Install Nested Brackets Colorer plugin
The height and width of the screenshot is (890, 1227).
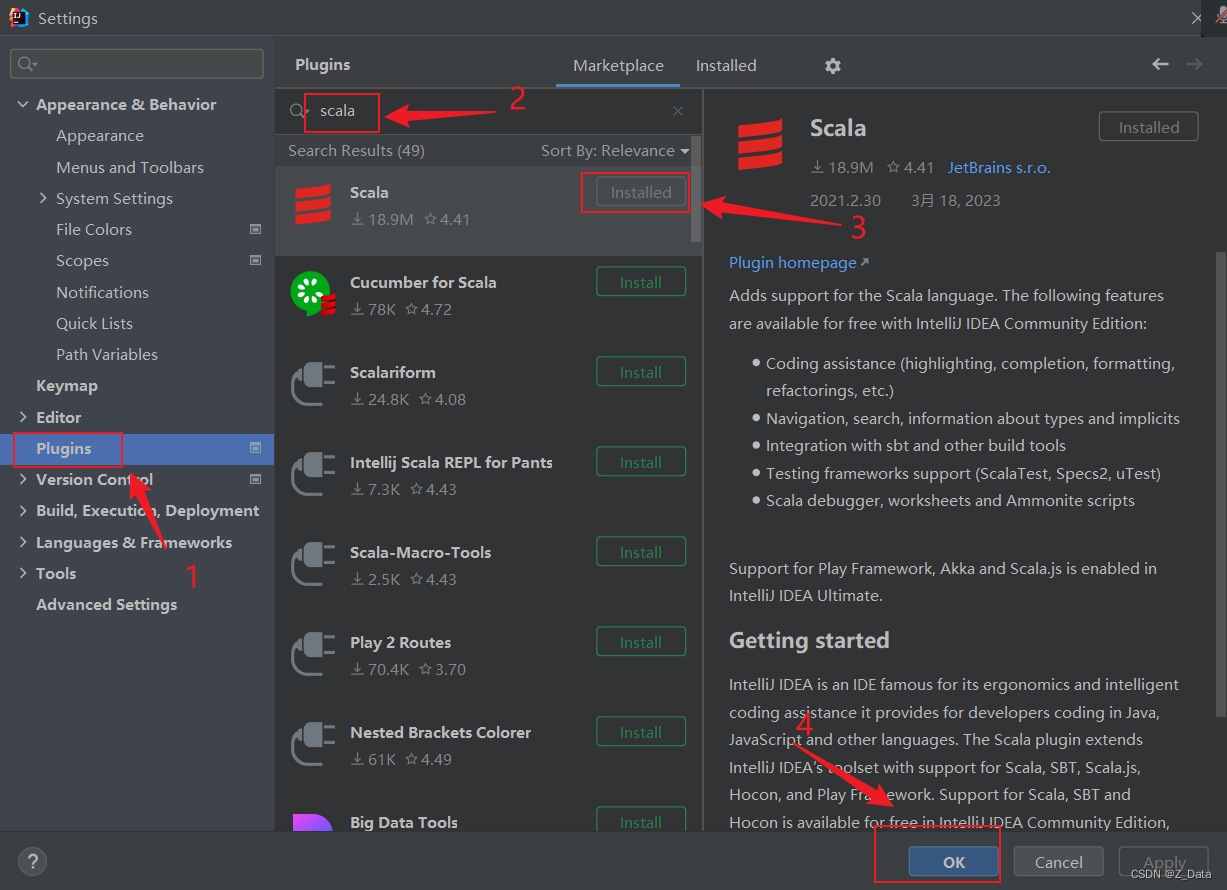pyautogui.click(x=641, y=732)
